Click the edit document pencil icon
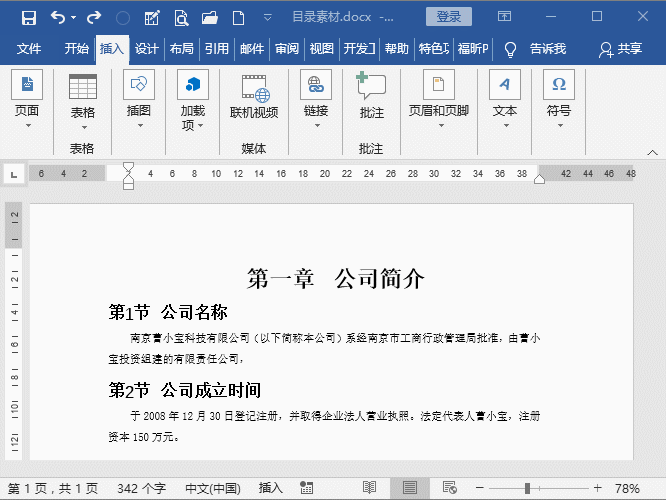This screenshot has height=500, width=666. tap(152, 18)
